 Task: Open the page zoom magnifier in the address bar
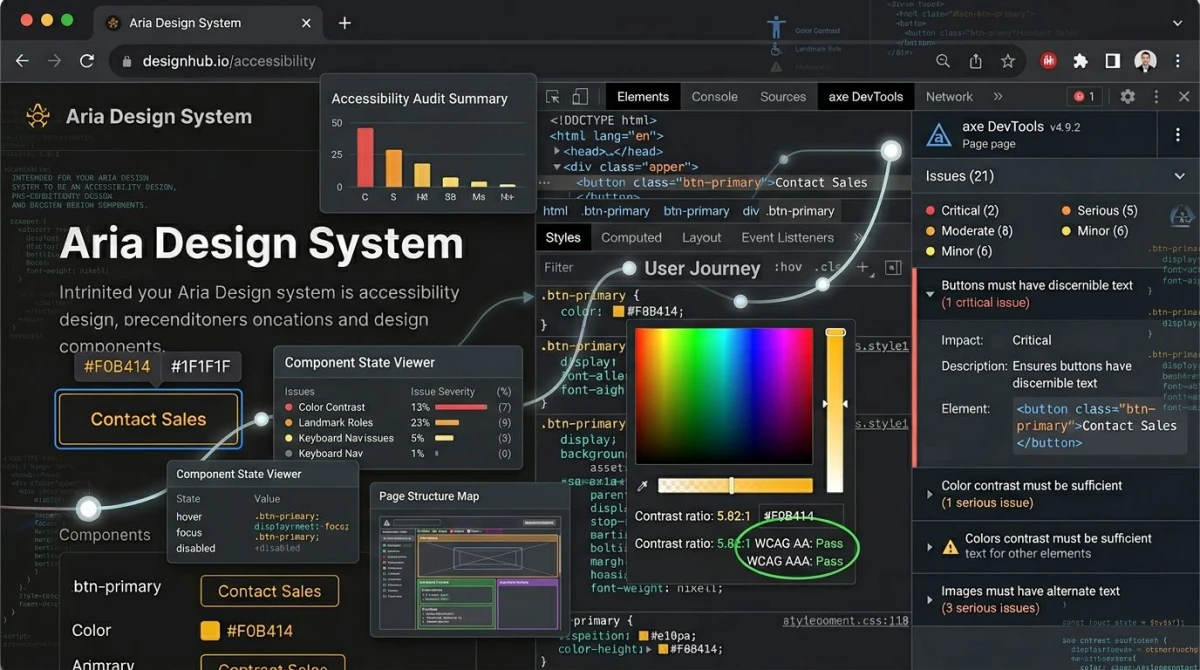click(943, 61)
